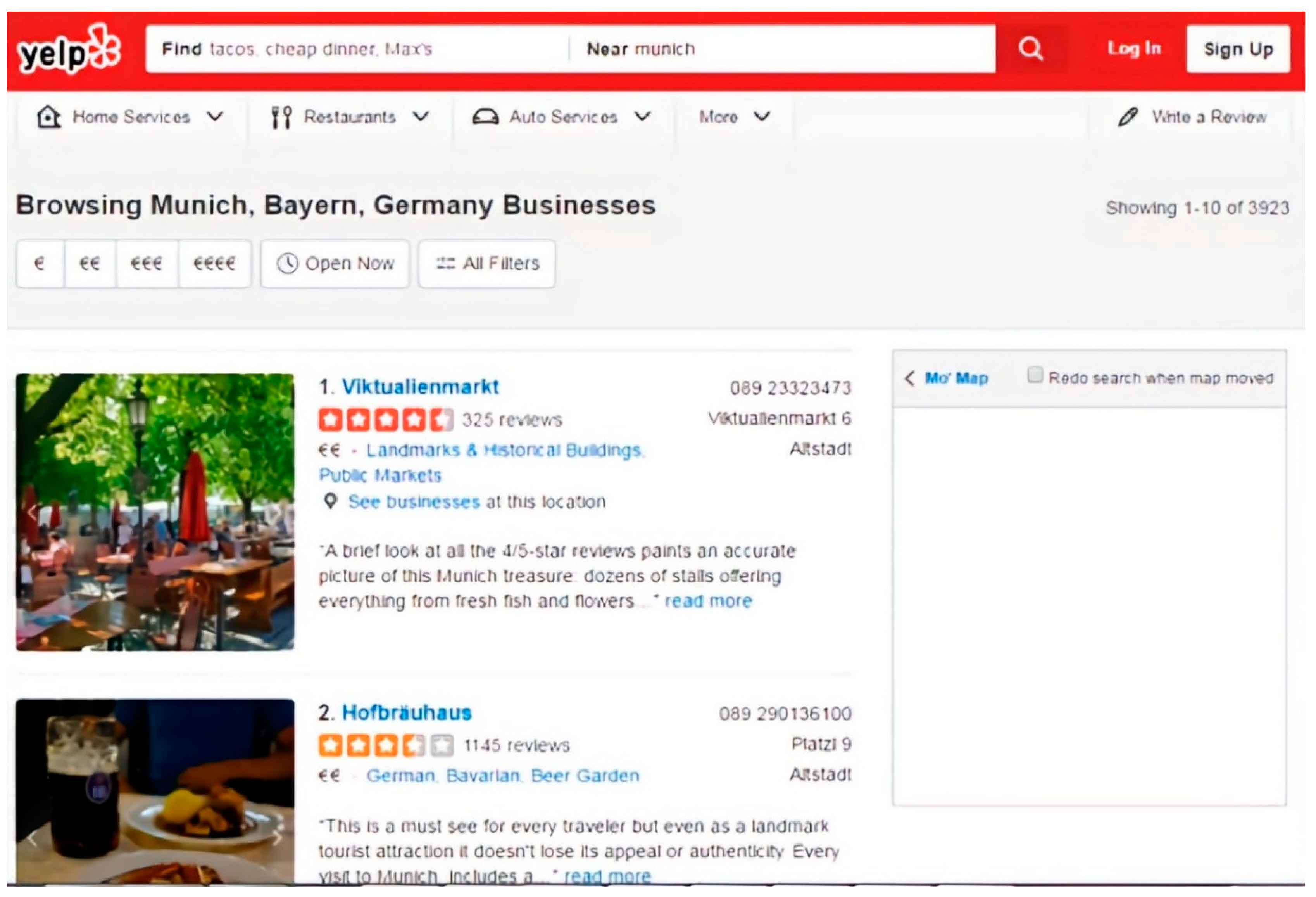
Task: Enable Redo search when map moved
Action: coord(1035,375)
